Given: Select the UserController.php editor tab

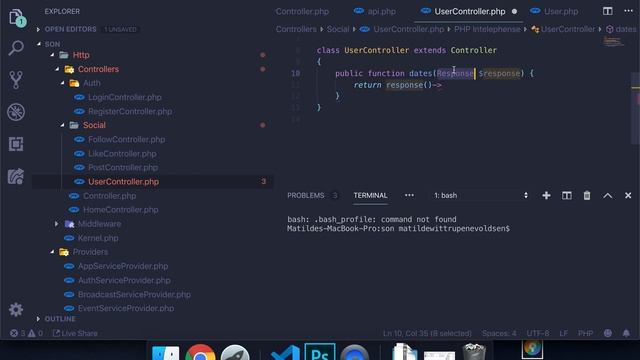Looking at the screenshot, I should 469,11.
